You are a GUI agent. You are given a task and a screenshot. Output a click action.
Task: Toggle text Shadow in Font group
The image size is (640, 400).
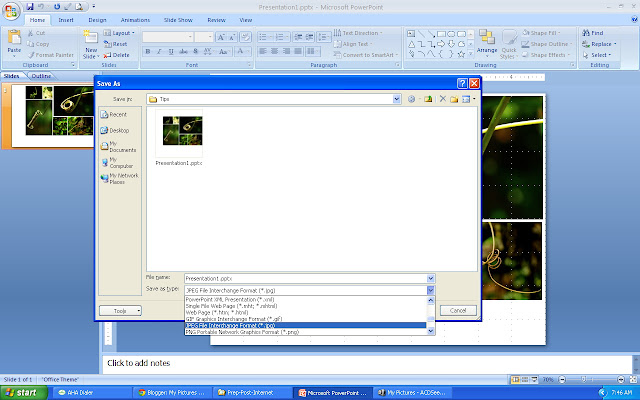196,51
